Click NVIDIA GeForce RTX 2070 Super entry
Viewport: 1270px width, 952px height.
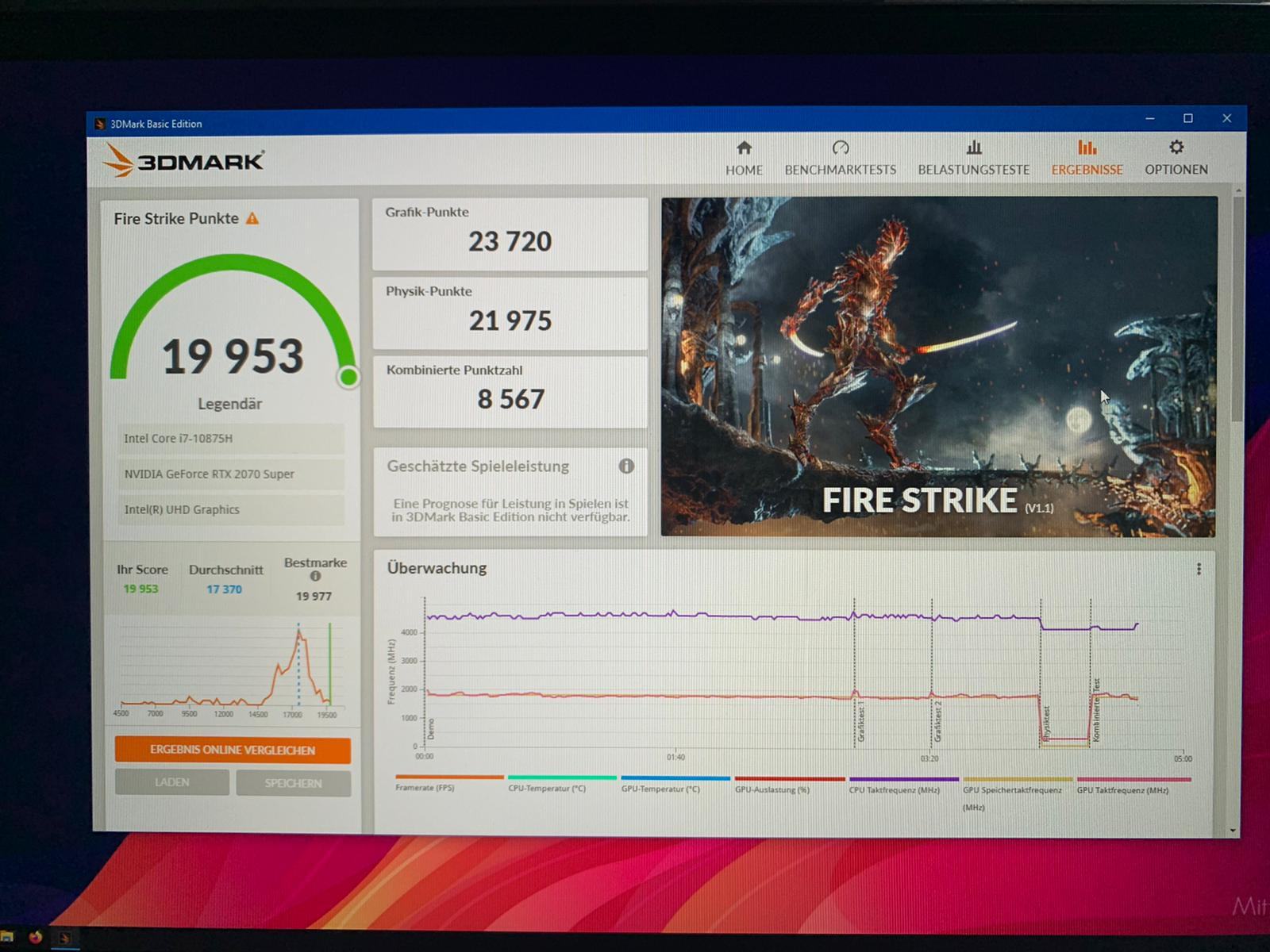(231, 474)
